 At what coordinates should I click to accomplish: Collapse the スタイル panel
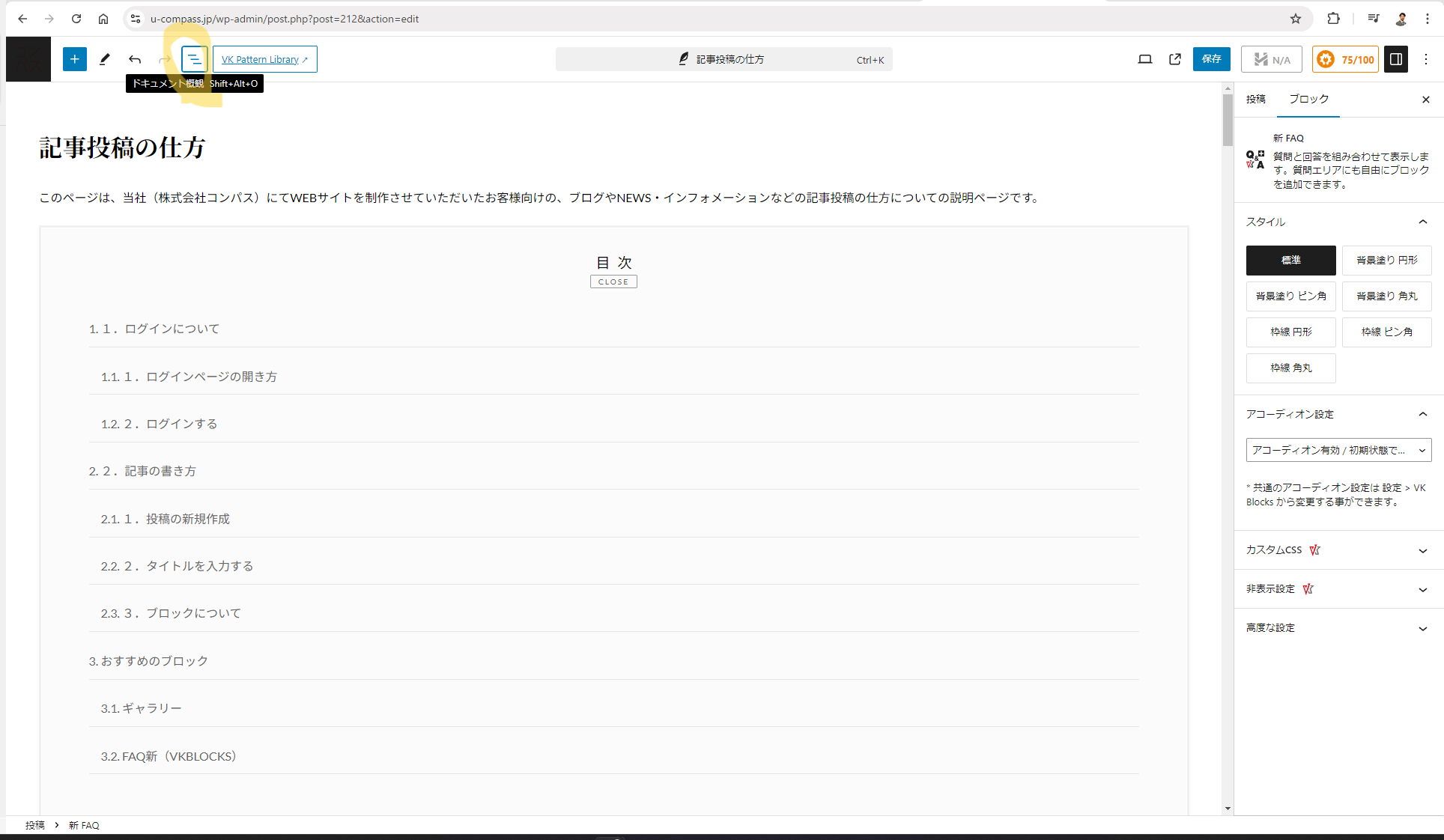point(1422,222)
